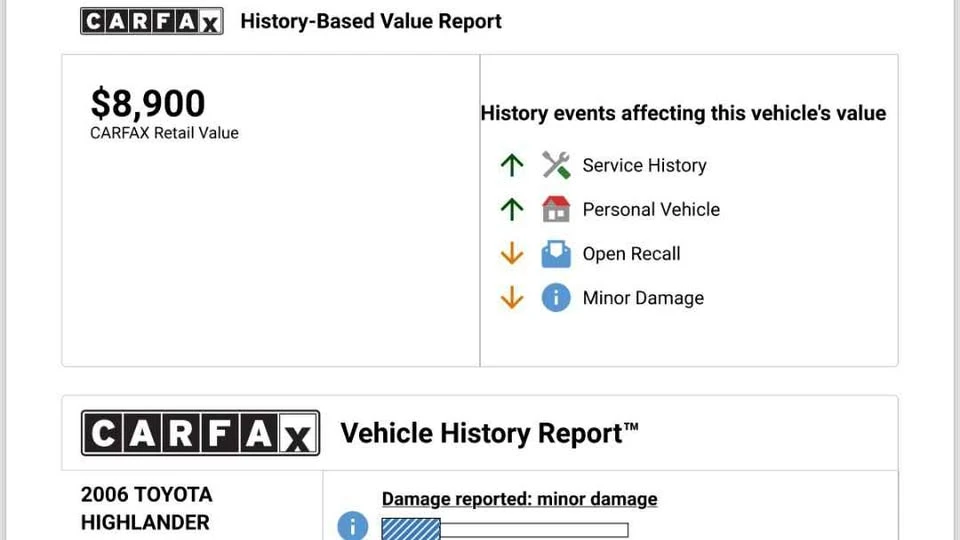Image resolution: width=960 pixels, height=540 pixels.
Task: Click the 2006 Toyota Highlander title
Action: pyautogui.click(x=146, y=508)
